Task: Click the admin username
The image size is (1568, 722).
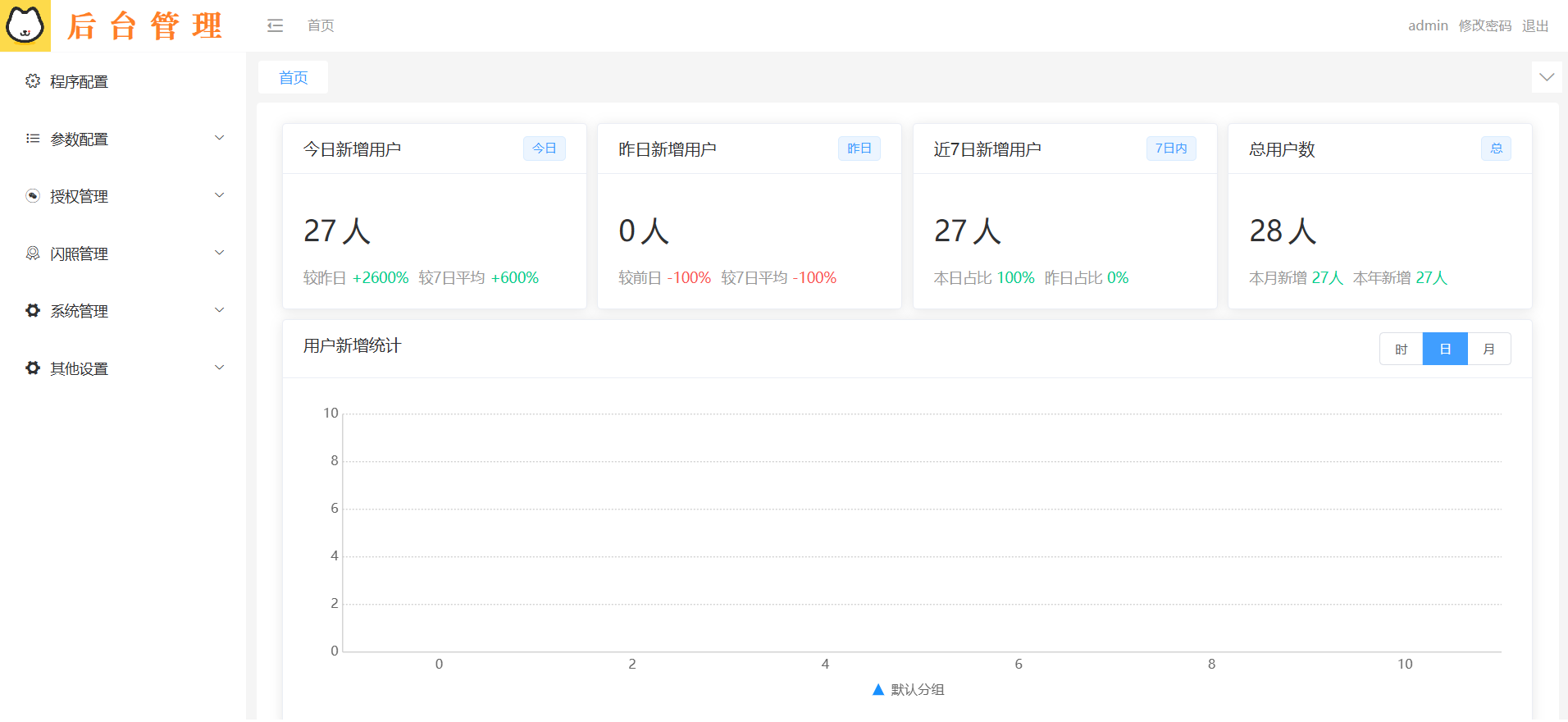Action: point(1428,25)
